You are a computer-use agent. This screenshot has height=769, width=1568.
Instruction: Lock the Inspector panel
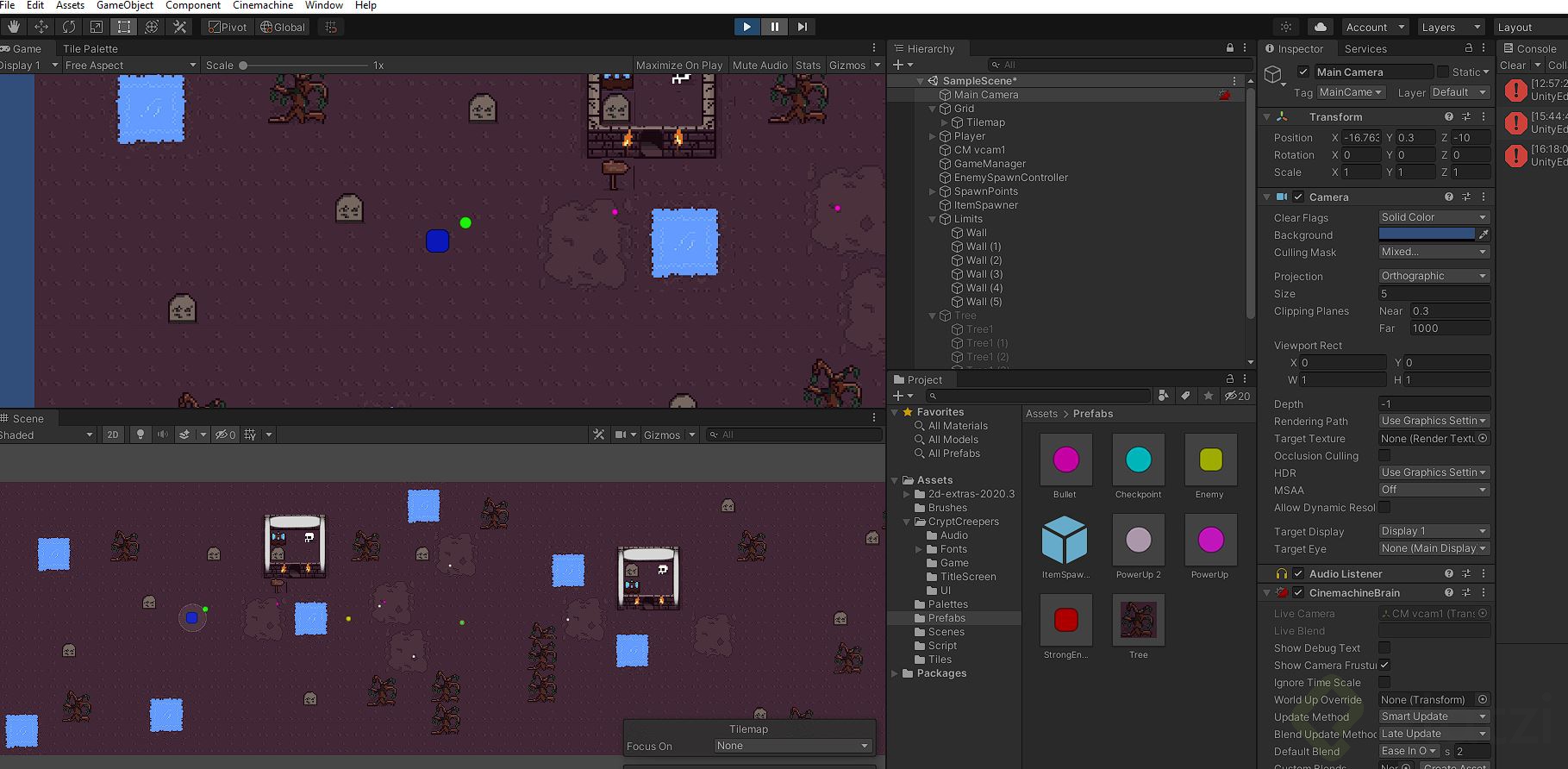click(1469, 48)
